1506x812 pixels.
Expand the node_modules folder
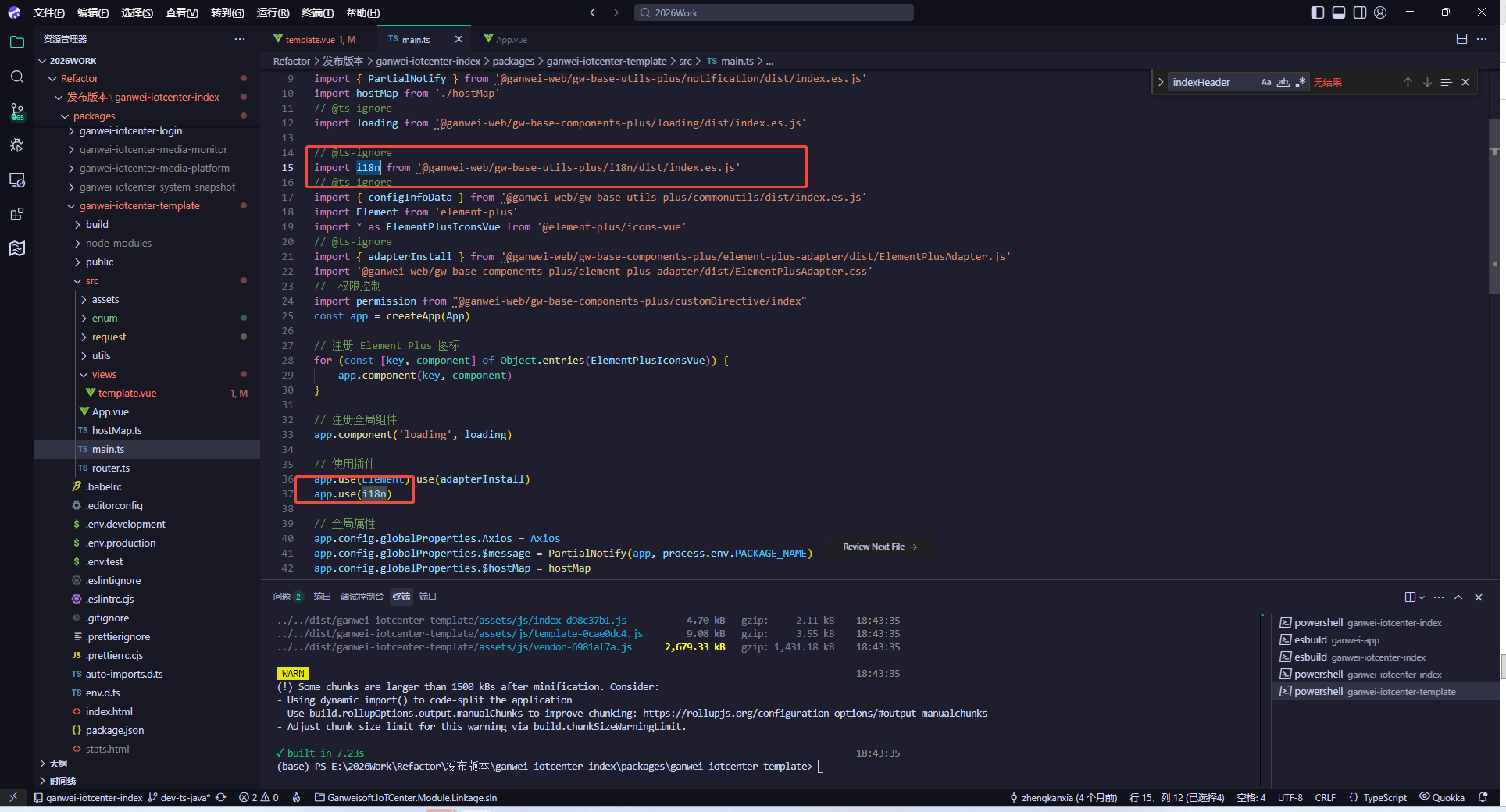(x=119, y=244)
